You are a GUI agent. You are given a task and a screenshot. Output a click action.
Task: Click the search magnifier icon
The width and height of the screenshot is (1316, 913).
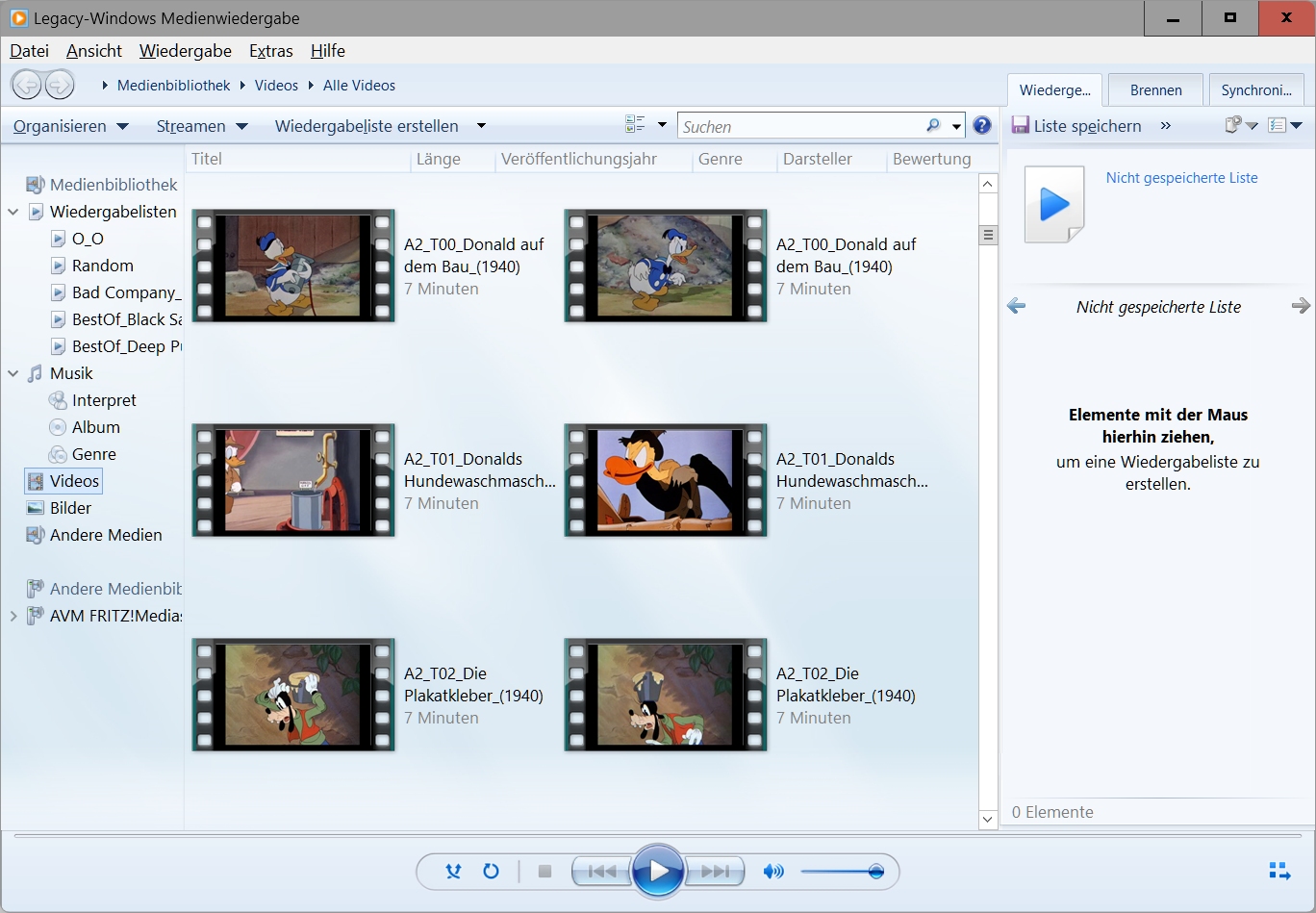[x=932, y=126]
